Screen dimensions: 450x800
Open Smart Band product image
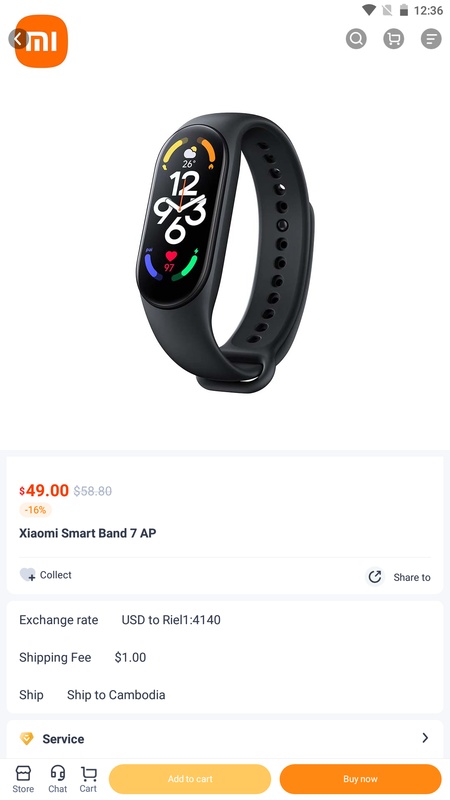pos(225,253)
